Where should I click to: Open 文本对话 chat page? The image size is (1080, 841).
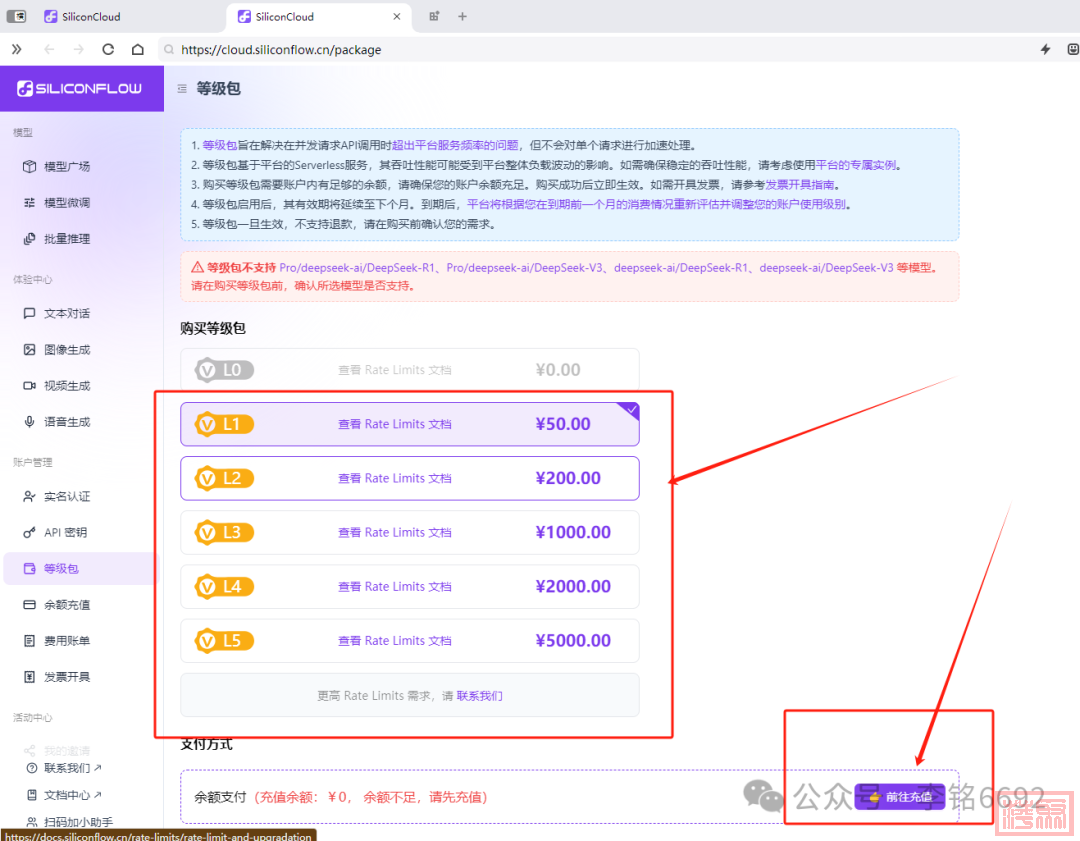66,313
